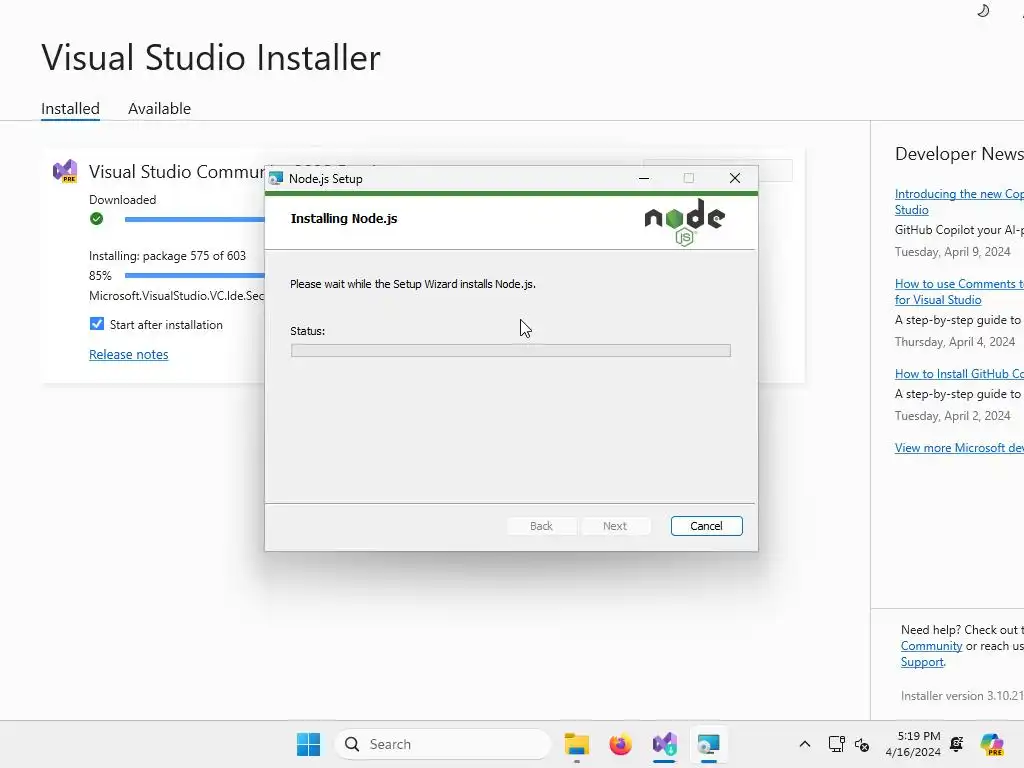Screen dimensions: 1024x768
Task: Click the Microsoft.VisualStudio.VC.Ide package text
Action: [x=176, y=296]
